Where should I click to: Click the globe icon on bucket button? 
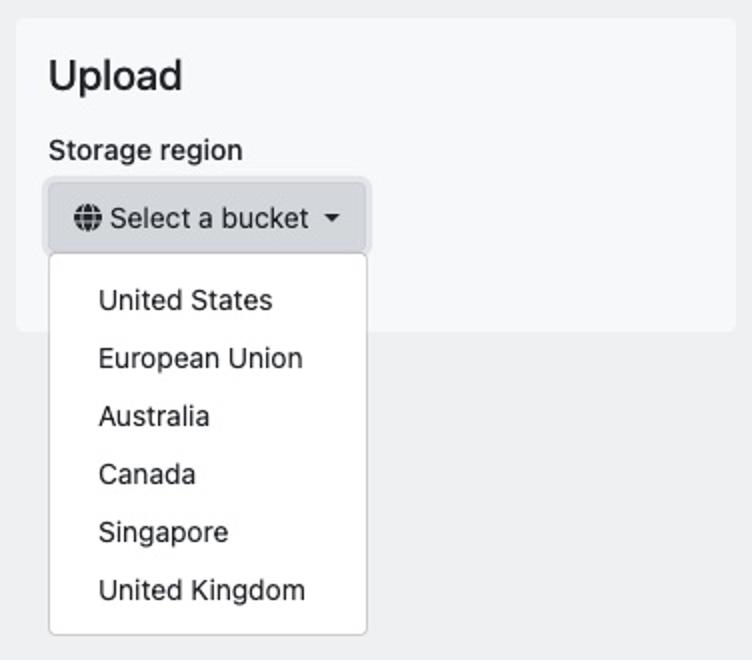tap(88, 218)
